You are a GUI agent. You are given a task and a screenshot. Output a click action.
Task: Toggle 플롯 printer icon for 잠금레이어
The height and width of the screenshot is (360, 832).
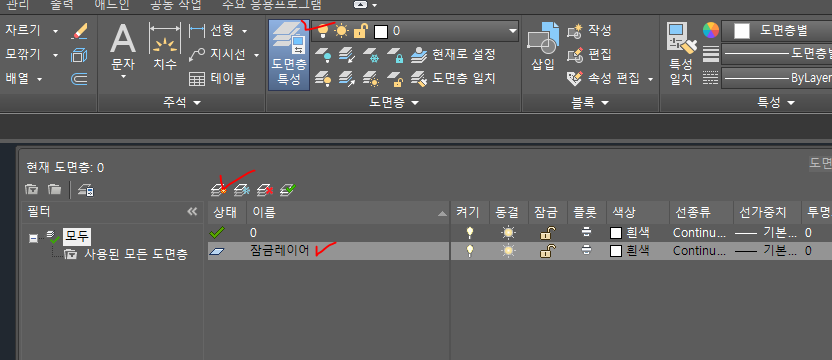[586, 251]
